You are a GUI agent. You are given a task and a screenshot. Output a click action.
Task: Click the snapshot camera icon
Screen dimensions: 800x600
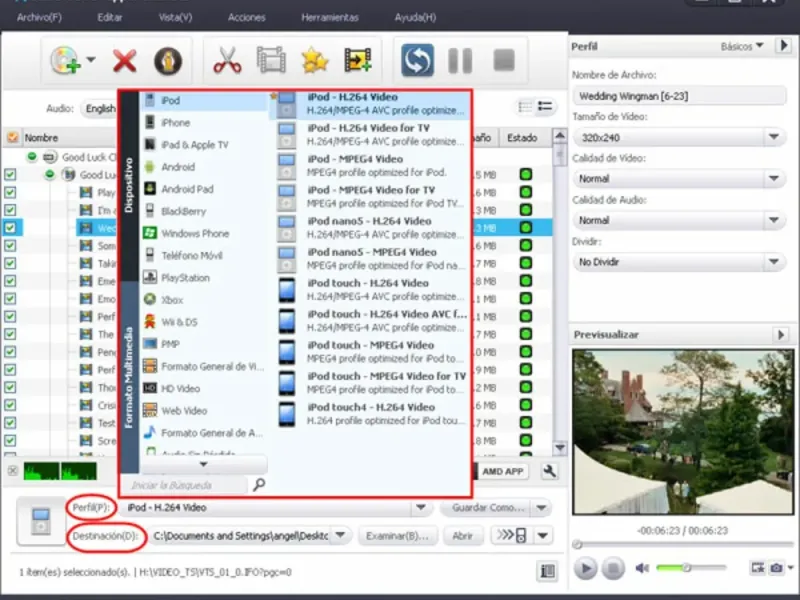click(x=776, y=567)
